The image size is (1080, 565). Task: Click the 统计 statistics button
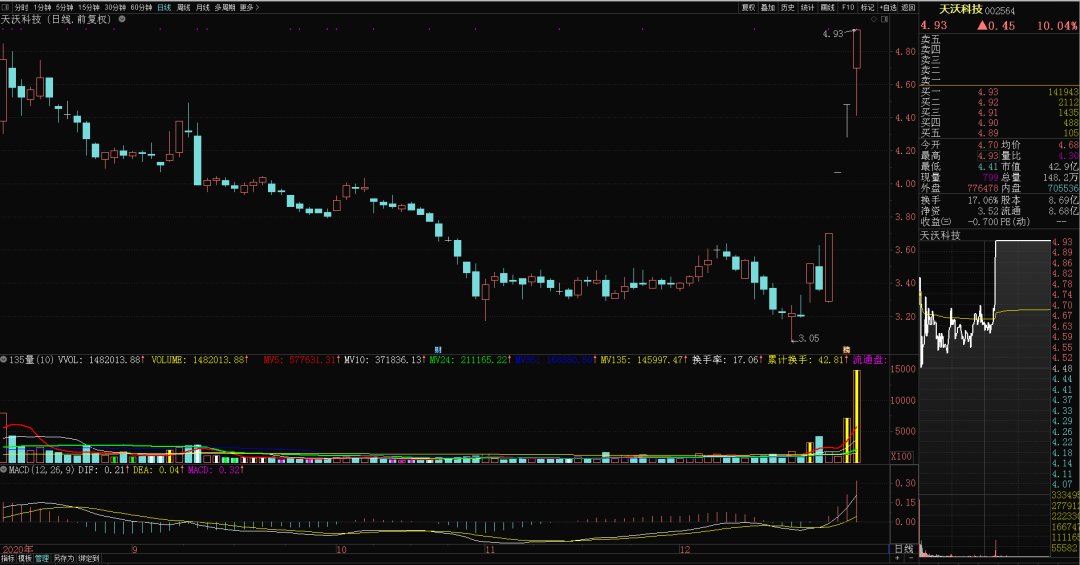click(808, 8)
